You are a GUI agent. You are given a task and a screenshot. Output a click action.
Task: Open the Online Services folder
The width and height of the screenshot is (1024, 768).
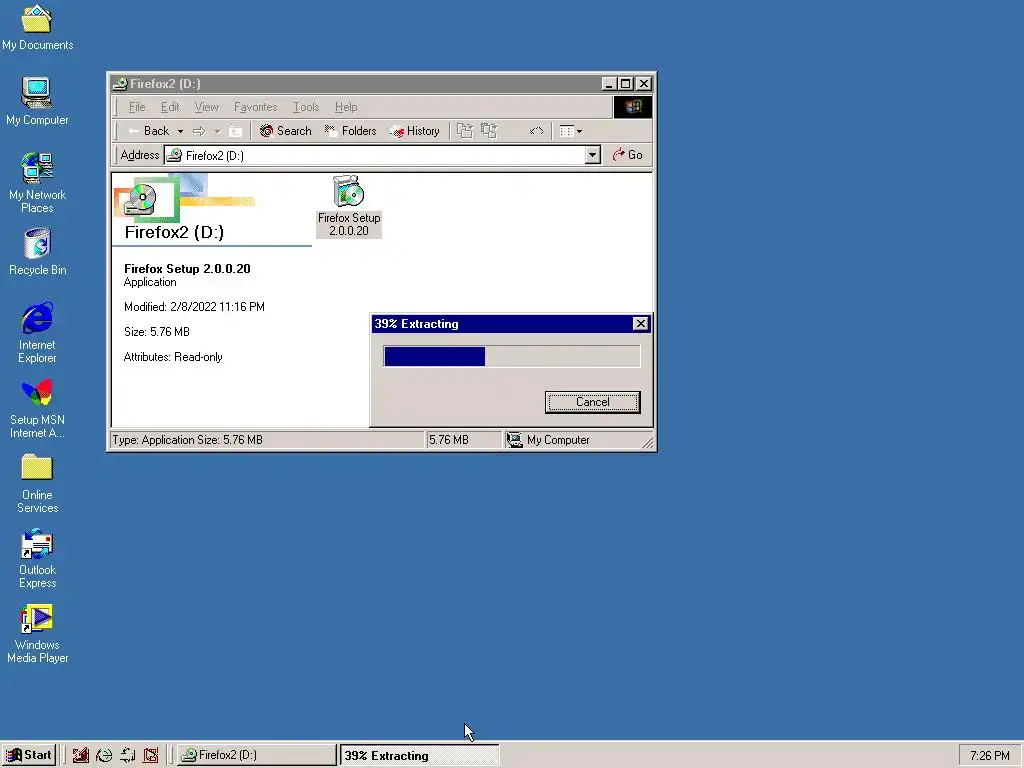(x=37, y=483)
